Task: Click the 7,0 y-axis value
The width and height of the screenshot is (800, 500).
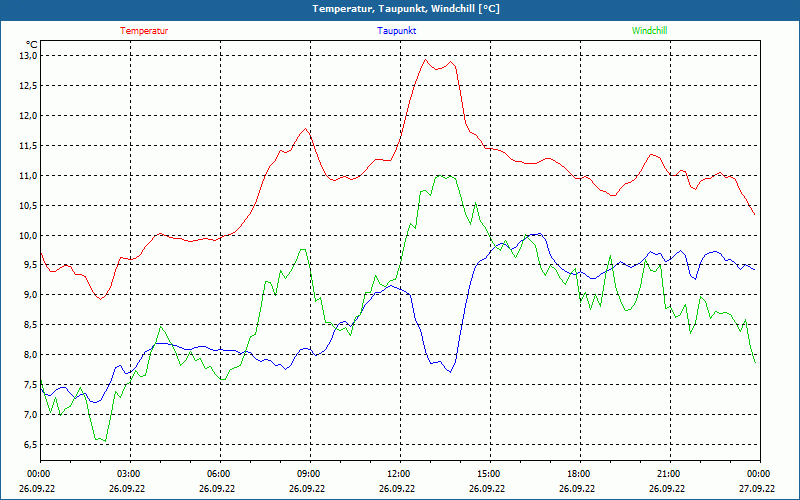Action: pyautogui.click(x=31, y=414)
